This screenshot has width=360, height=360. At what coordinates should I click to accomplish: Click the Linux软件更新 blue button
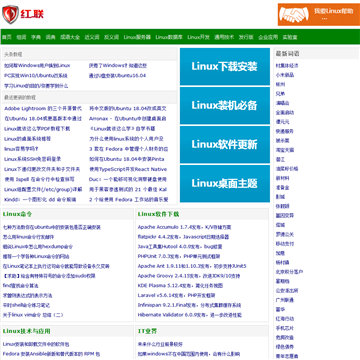225,144
